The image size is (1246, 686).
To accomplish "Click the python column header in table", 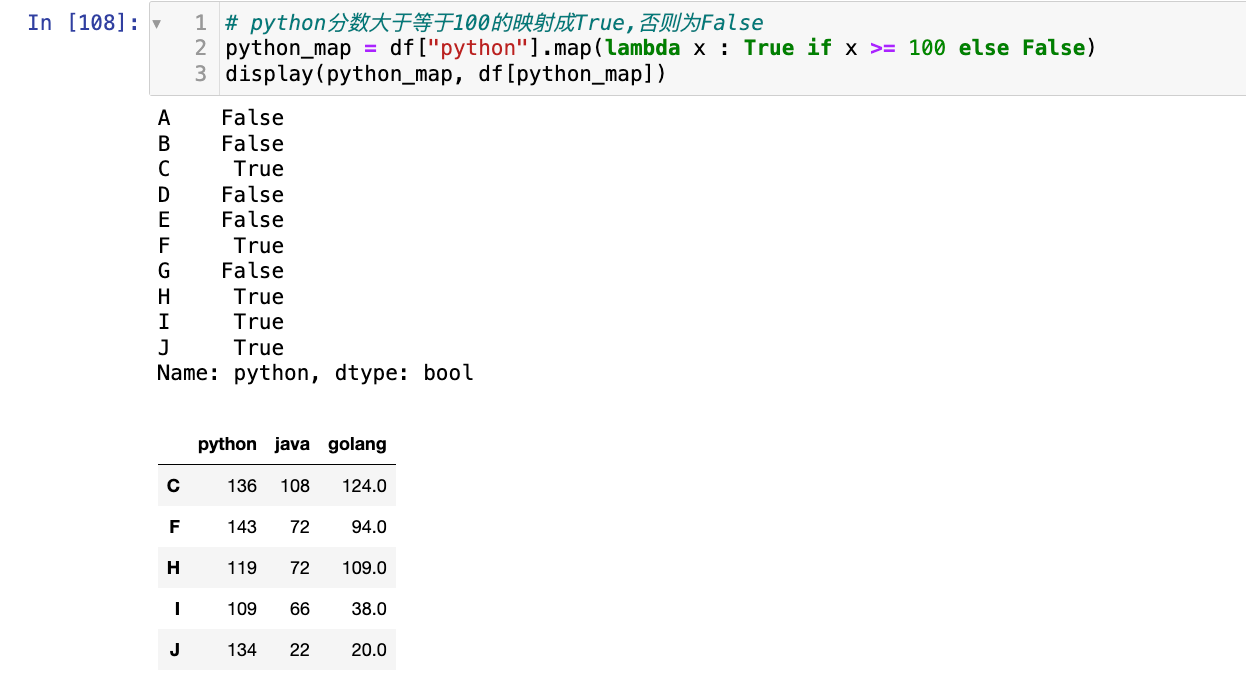I will coord(227,445).
